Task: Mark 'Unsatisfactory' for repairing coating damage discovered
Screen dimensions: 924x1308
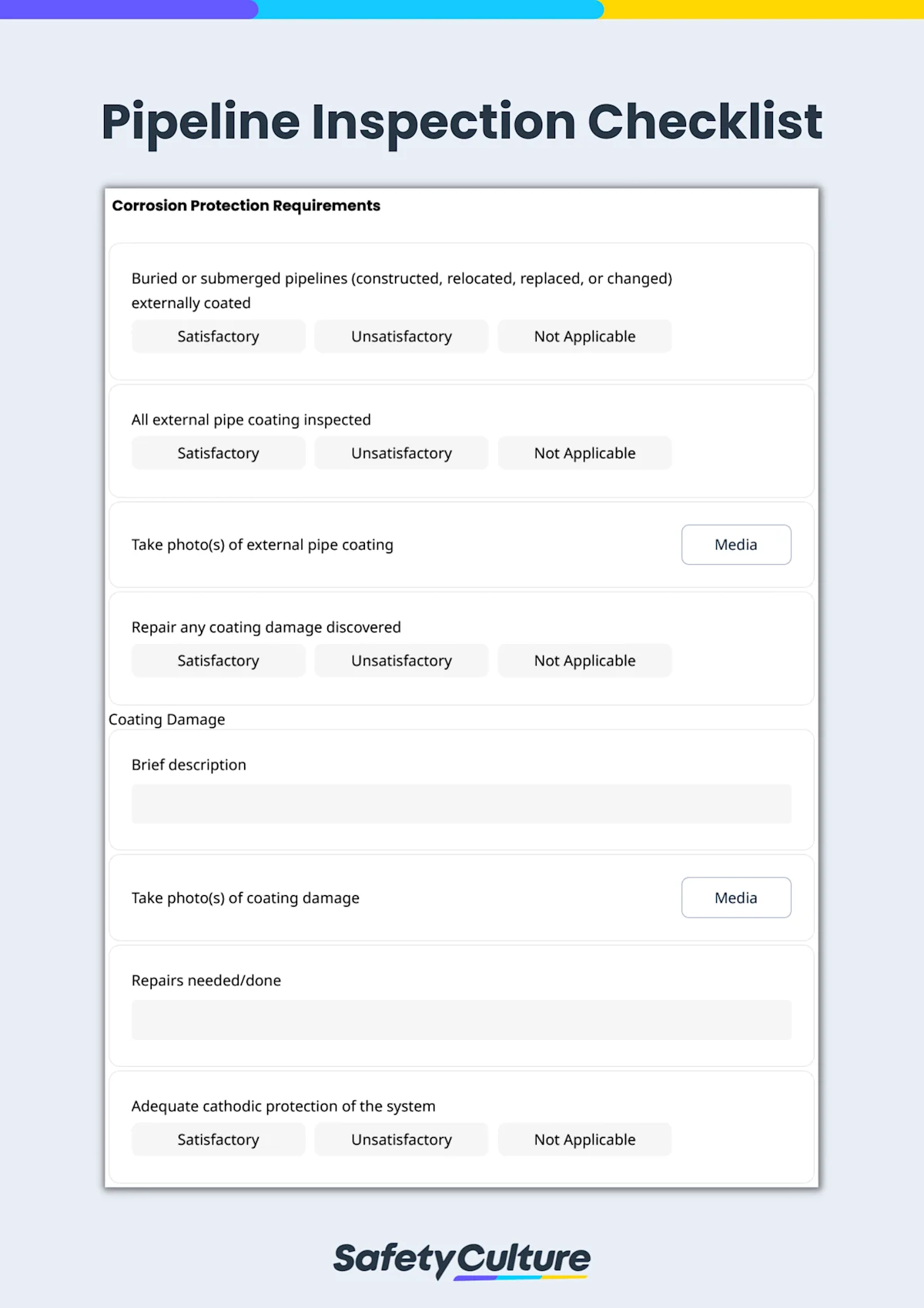Action: tap(401, 660)
